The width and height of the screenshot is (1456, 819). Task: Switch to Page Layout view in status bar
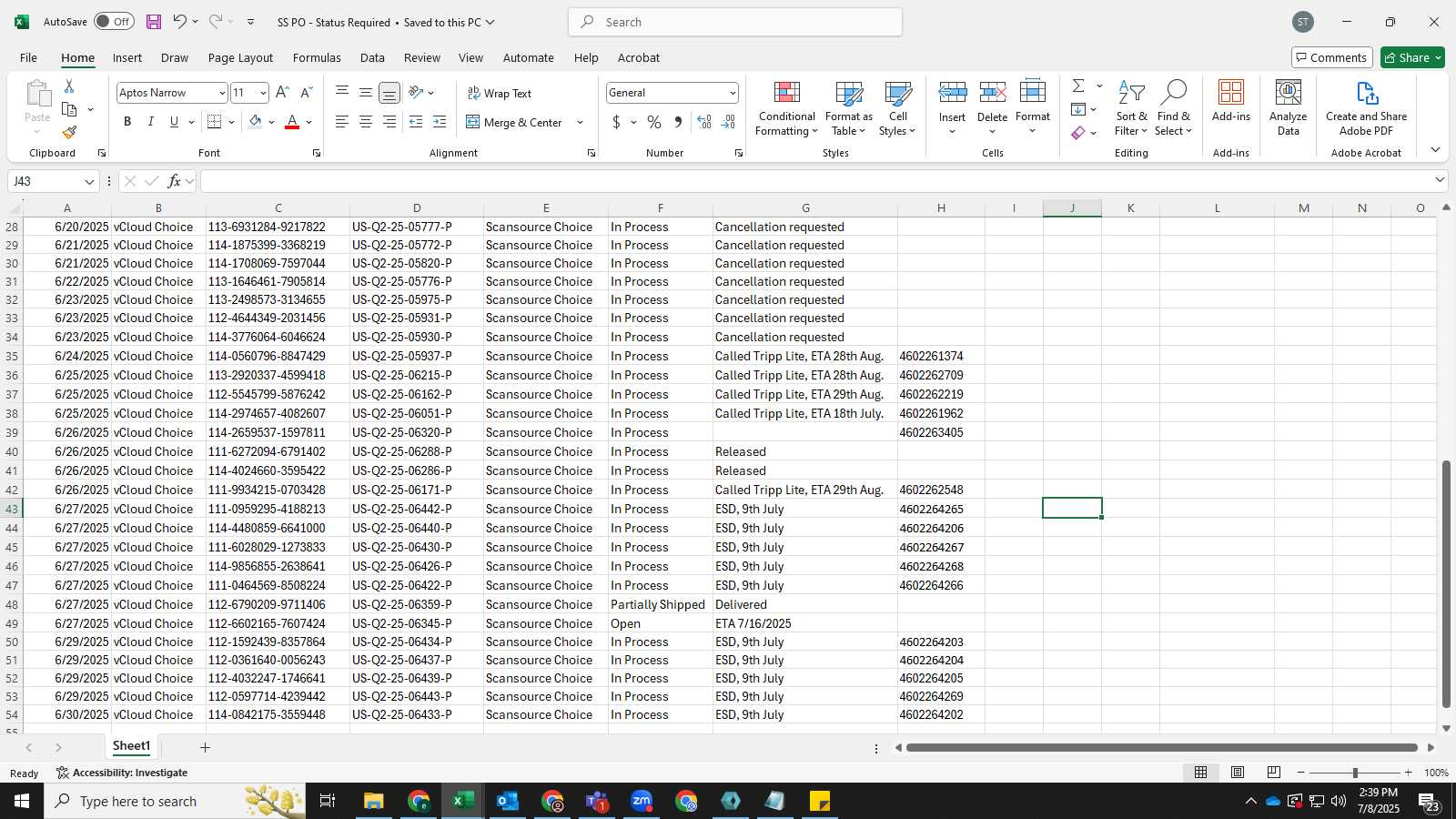[x=1238, y=773]
